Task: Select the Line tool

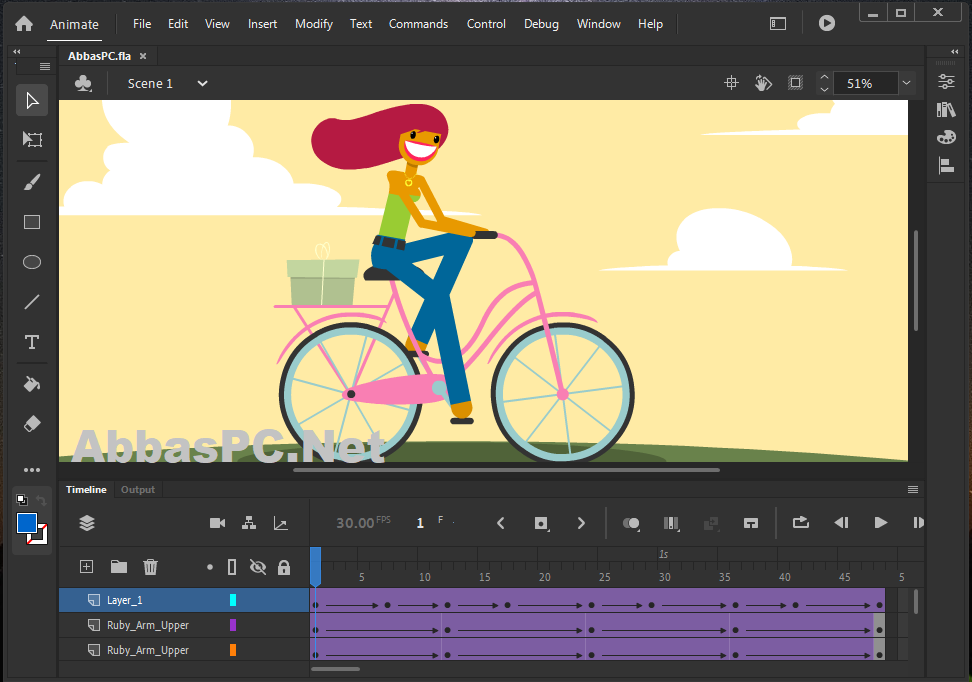Action: click(32, 302)
